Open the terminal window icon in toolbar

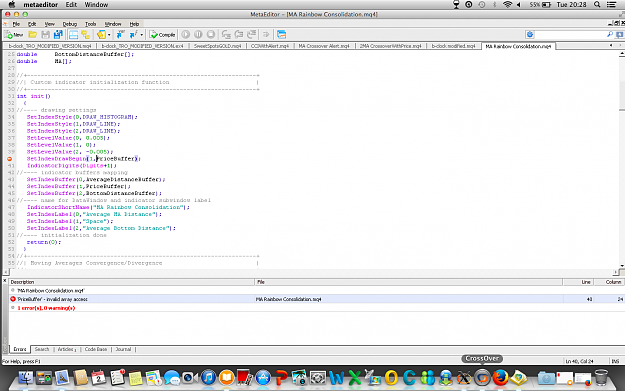click(281, 35)
